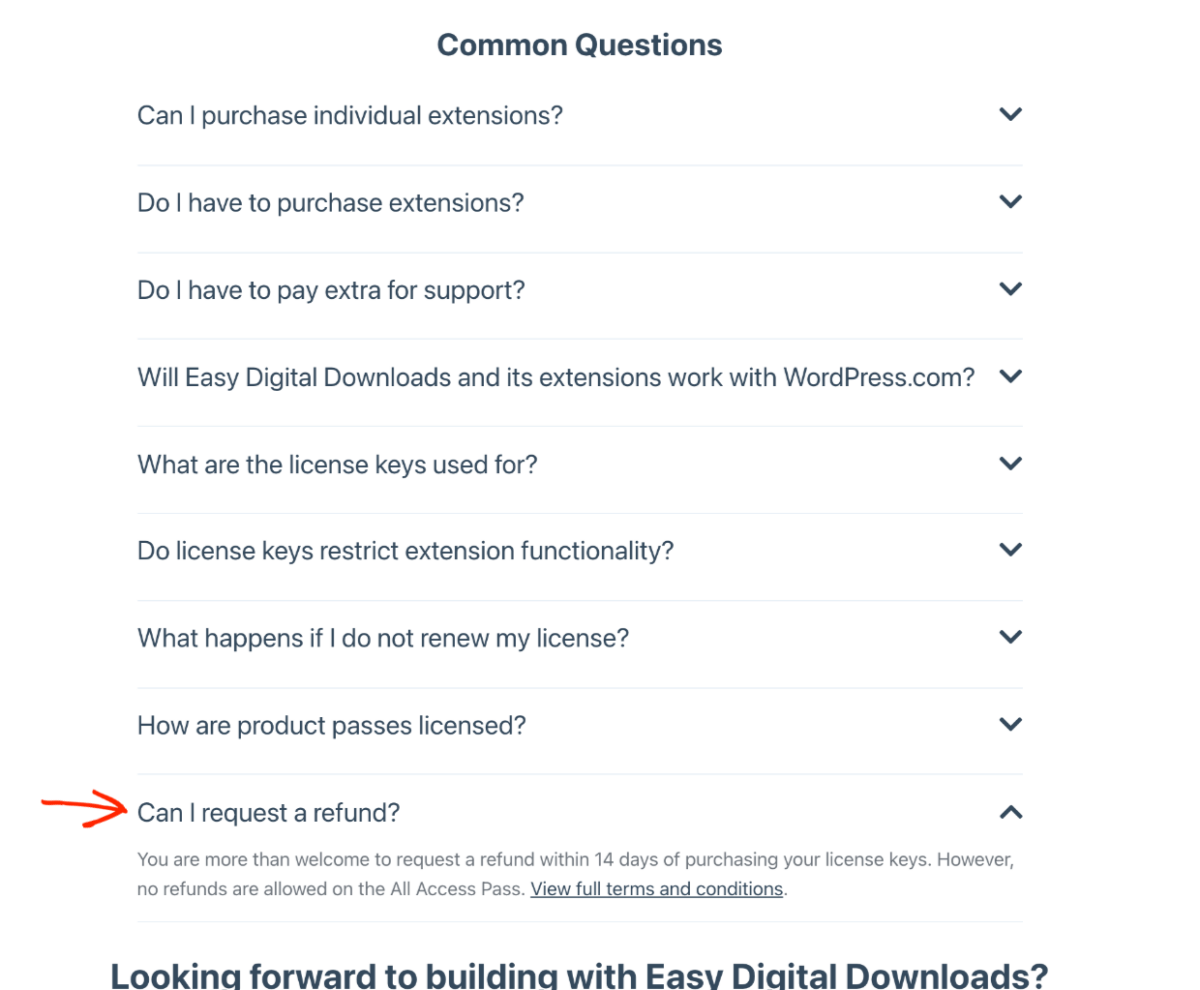The height and width of the screenshot is (990, 1200).
Task: Open the license renewal question chevron
Action: pyautogui.click(x=1010, y=636)
